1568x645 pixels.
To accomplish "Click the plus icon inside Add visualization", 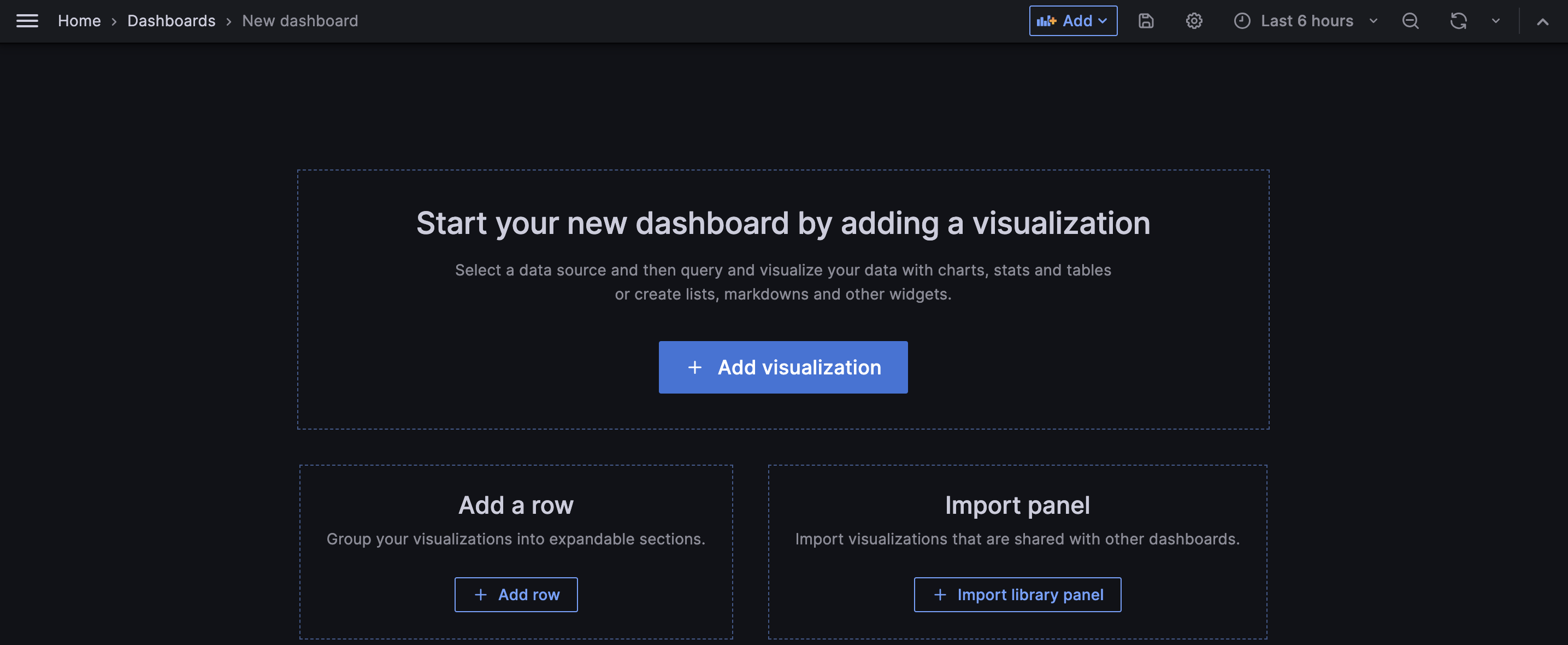I will pyautogui.click(x=695, y=367).
